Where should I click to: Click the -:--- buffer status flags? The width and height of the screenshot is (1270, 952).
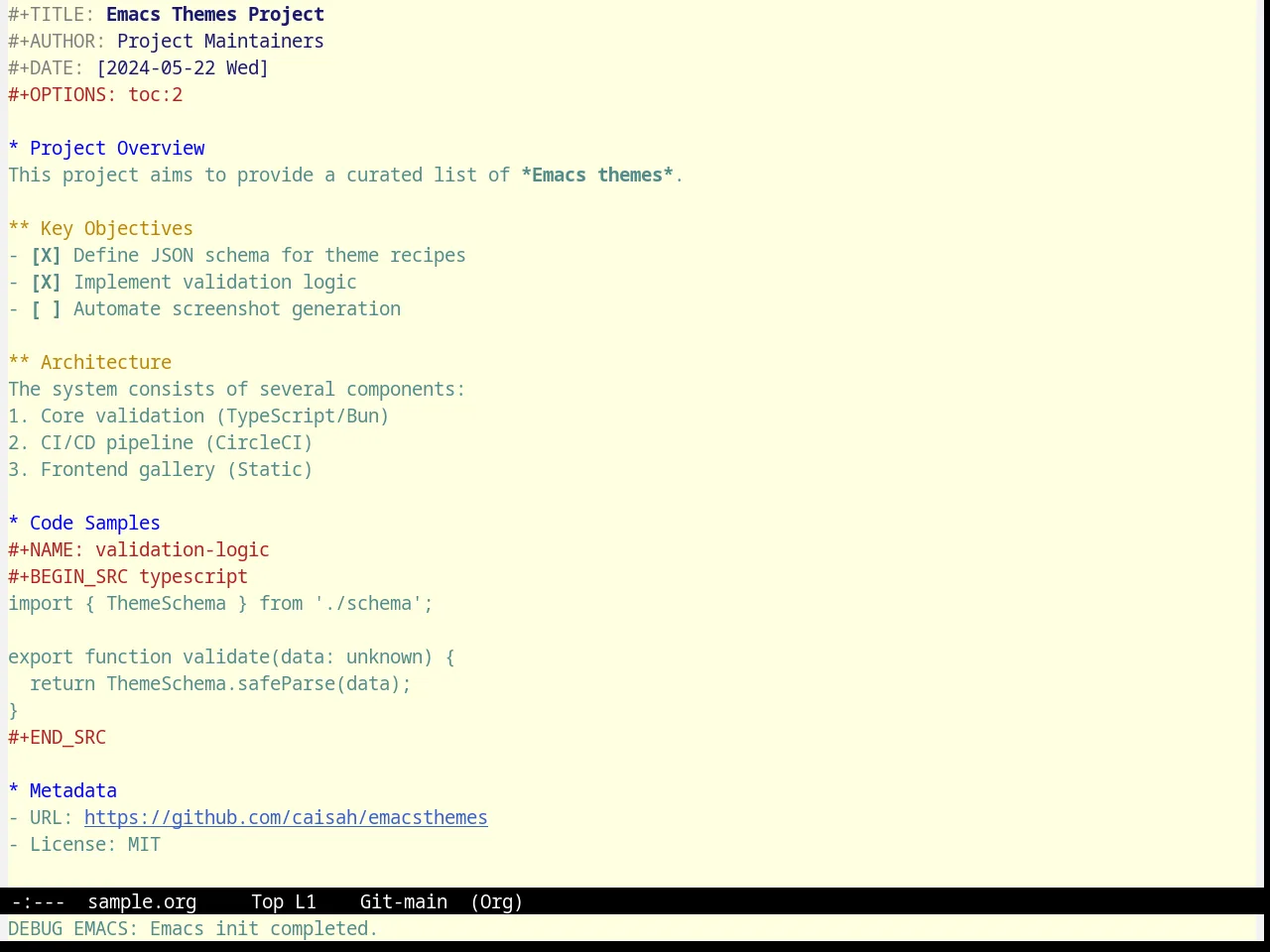[x=38, y=901]
